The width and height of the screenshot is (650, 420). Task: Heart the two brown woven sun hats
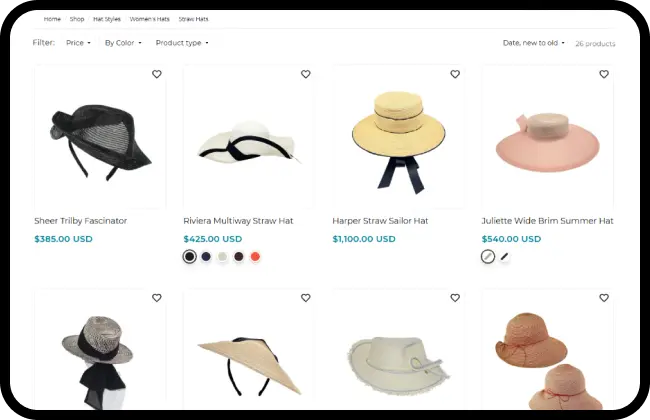(x=604, y=298)
